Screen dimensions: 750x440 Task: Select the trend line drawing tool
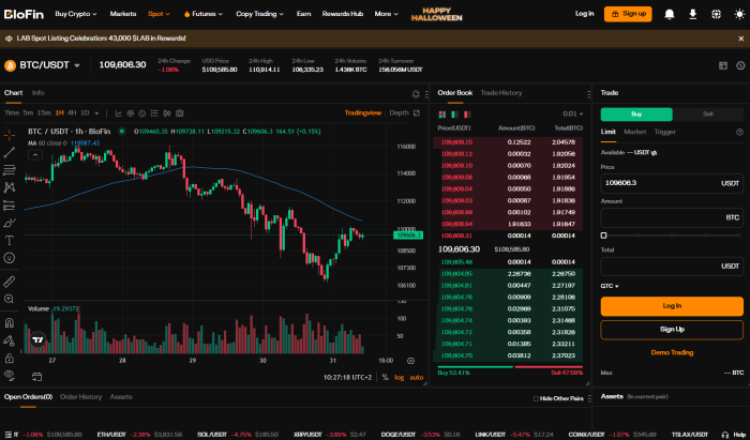9,153
